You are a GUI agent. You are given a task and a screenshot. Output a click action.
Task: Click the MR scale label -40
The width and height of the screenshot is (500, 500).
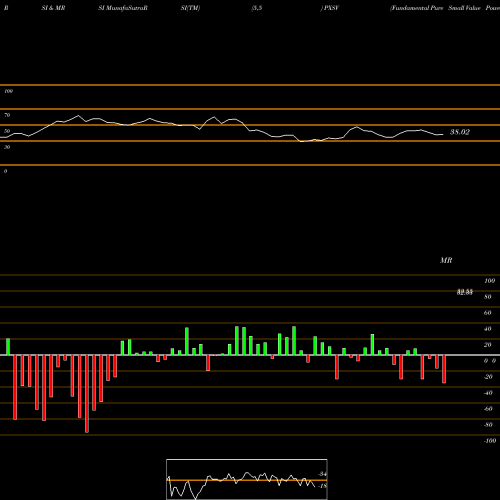pyautogui.click(x=488, y=393)
